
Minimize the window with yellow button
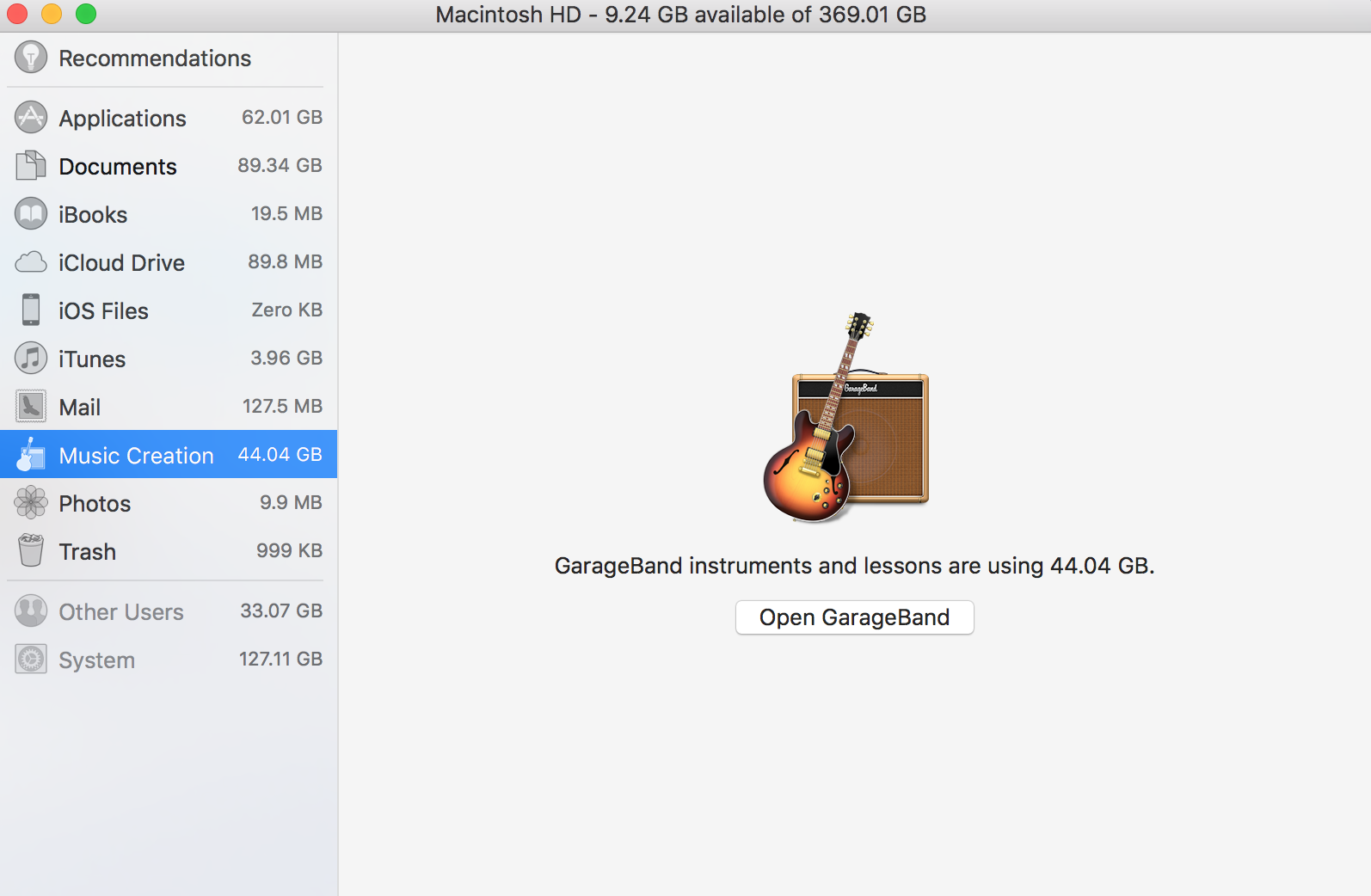point(52,14)
